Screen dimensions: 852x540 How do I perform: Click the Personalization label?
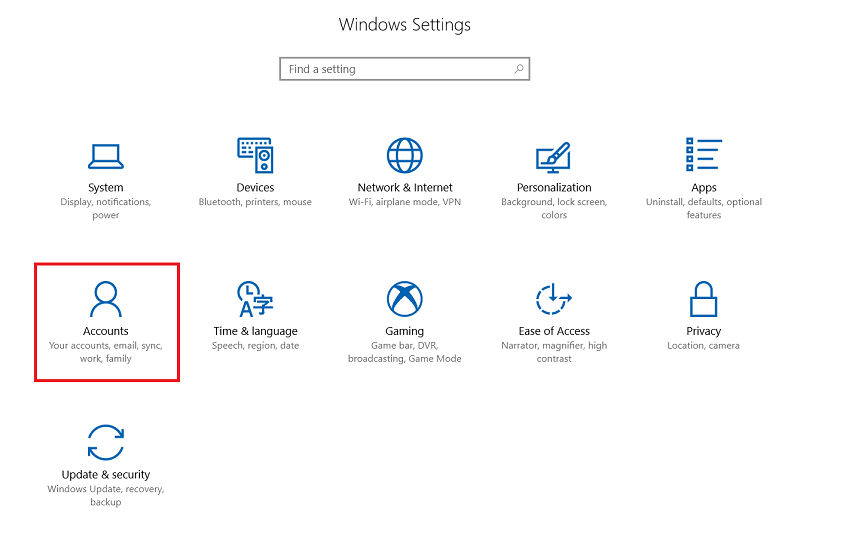tap(554, 187)
